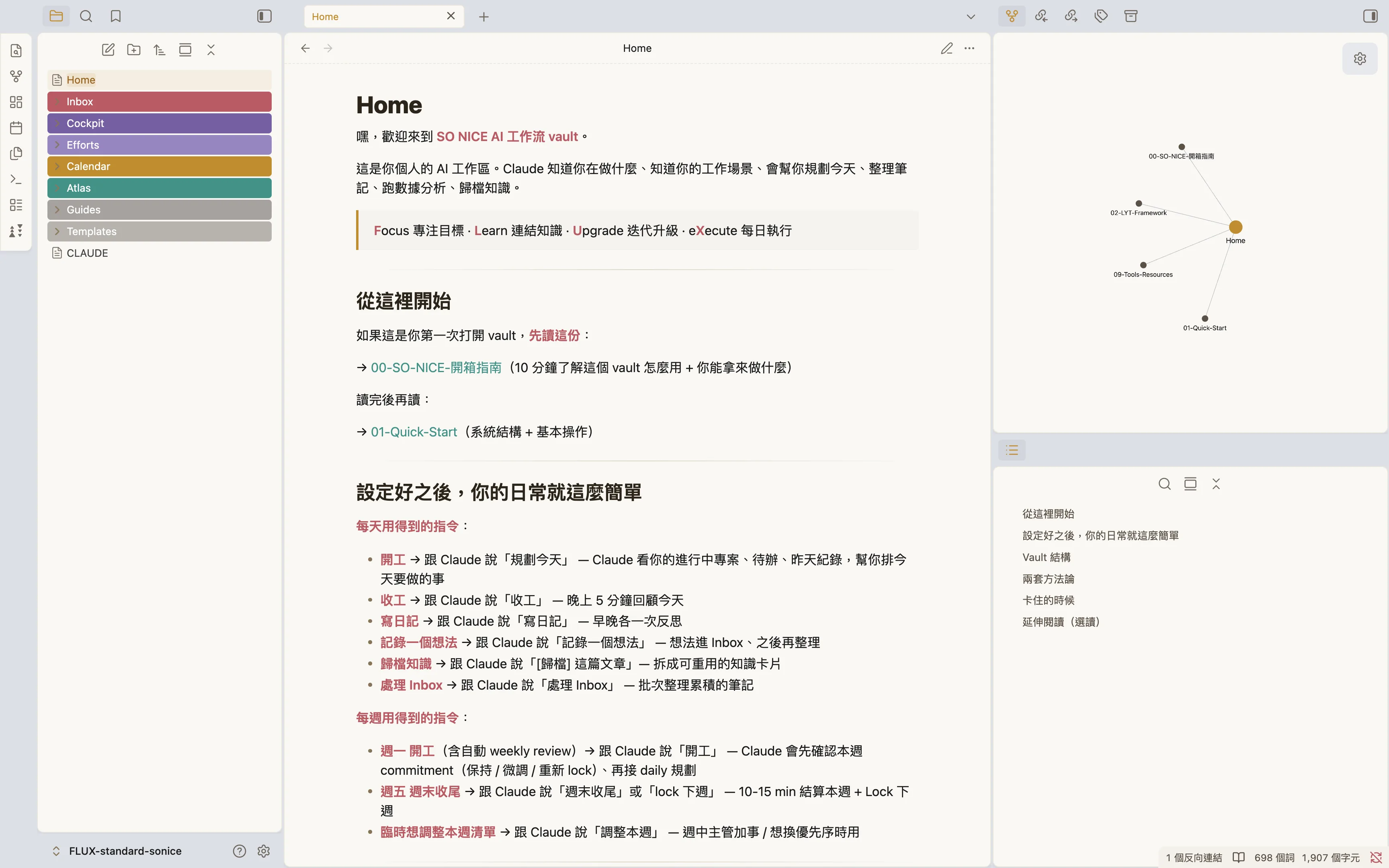Expand the Atlas folder

pyautogui.click(x=160, y=188)
